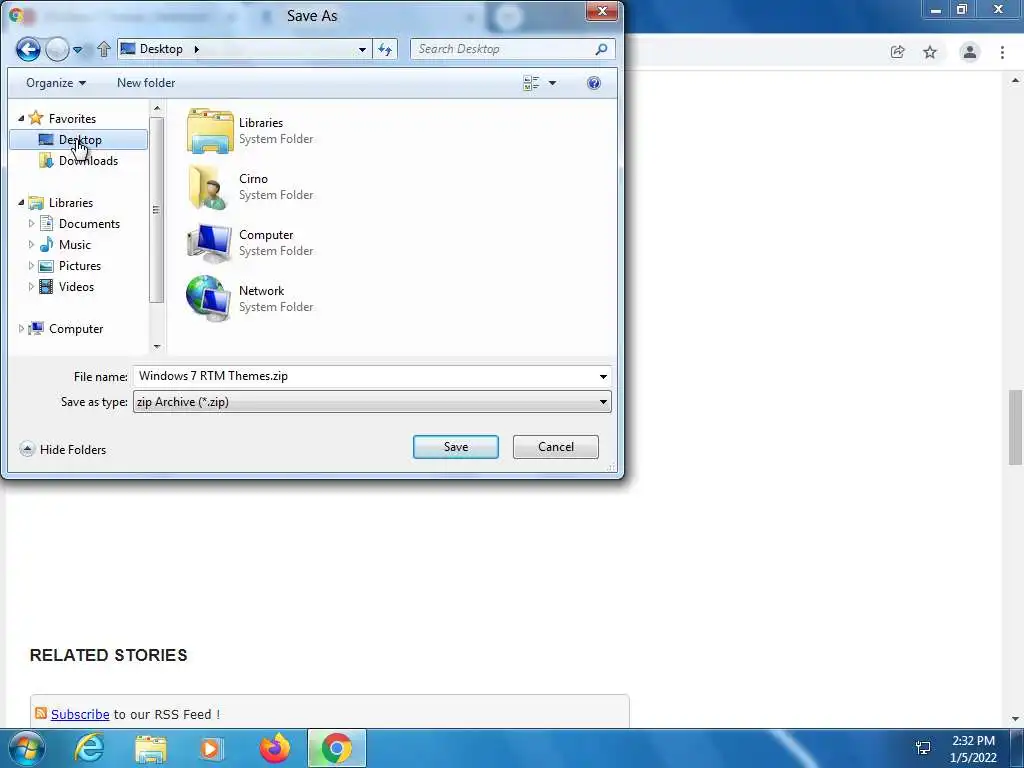Image resolution: width=1024 pixels, height=768 pixels.
Task: Collapse the Libraries tree group
Action: click(x=21, y=202)
